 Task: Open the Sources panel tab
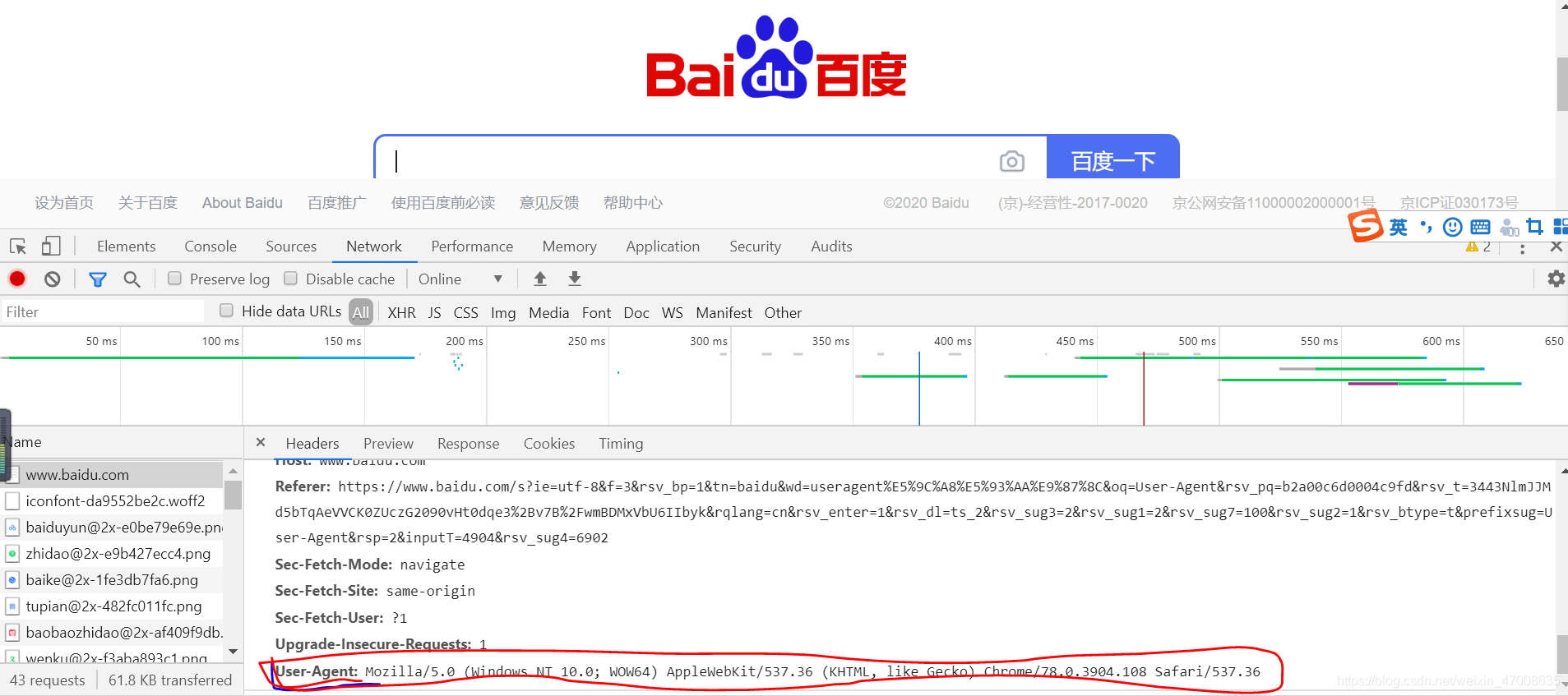pyautogui.click(x=291, y=247)
